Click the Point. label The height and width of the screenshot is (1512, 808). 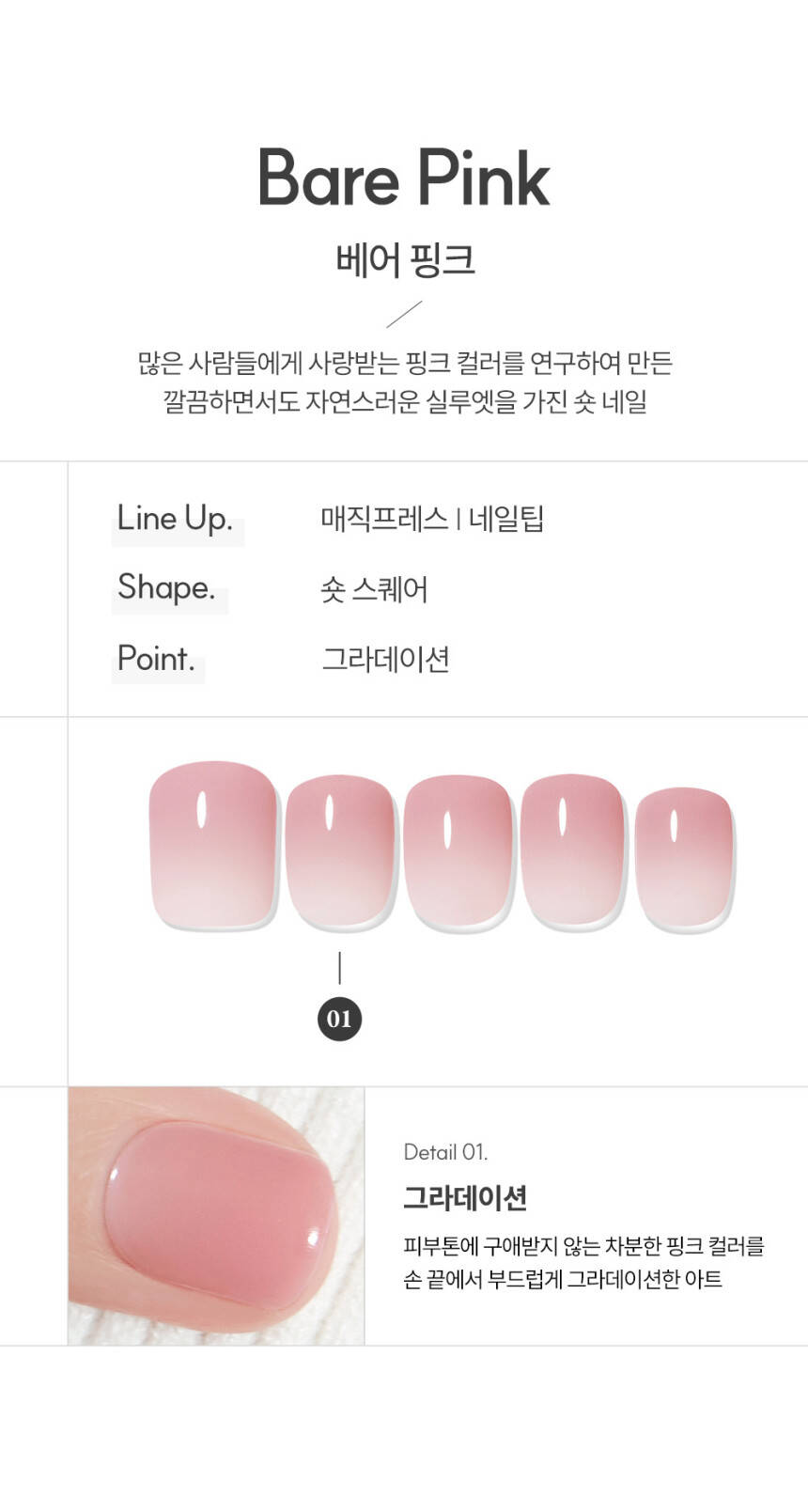tap(156, 659)
